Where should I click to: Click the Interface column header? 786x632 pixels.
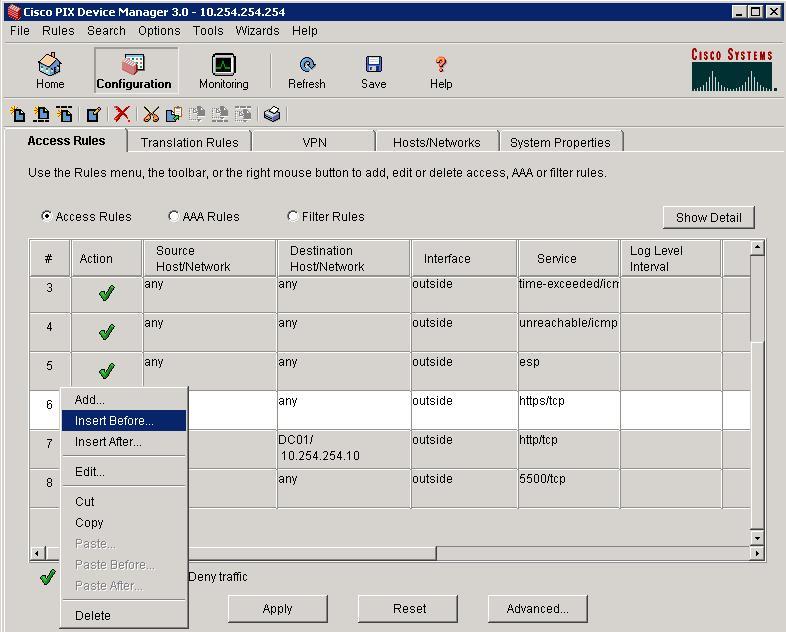[464, 259]
